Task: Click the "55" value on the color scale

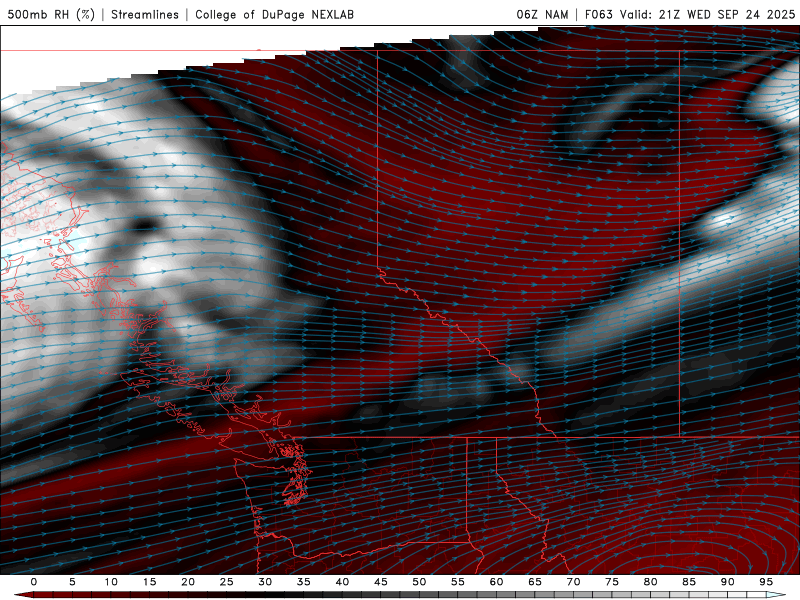Action: [x=458, y=582]
